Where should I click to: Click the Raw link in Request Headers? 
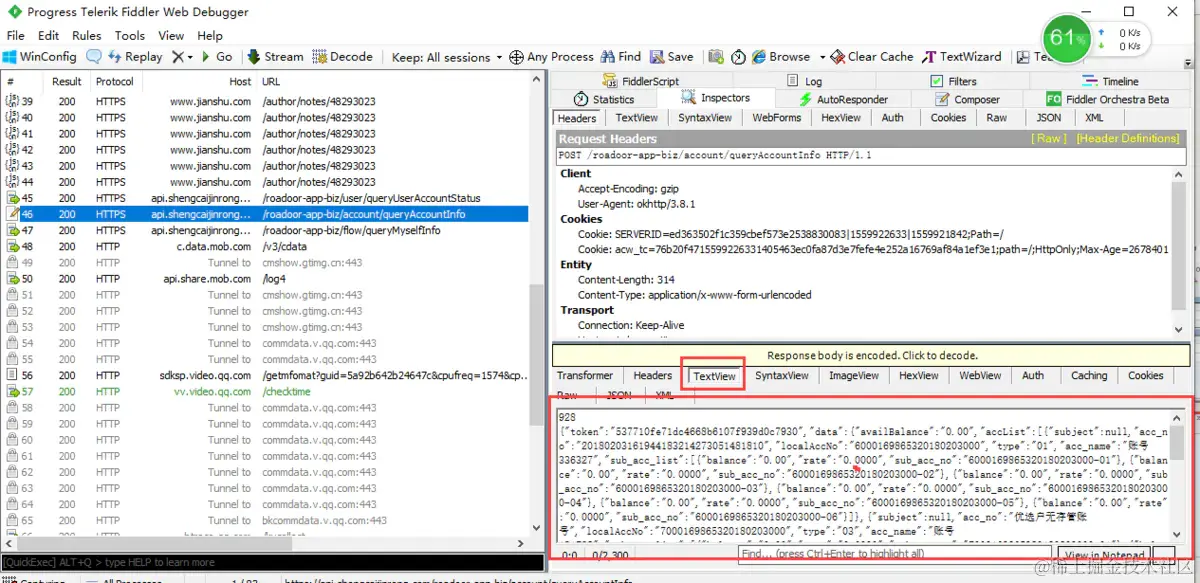pyautogui.click(x=1051, y=139)
